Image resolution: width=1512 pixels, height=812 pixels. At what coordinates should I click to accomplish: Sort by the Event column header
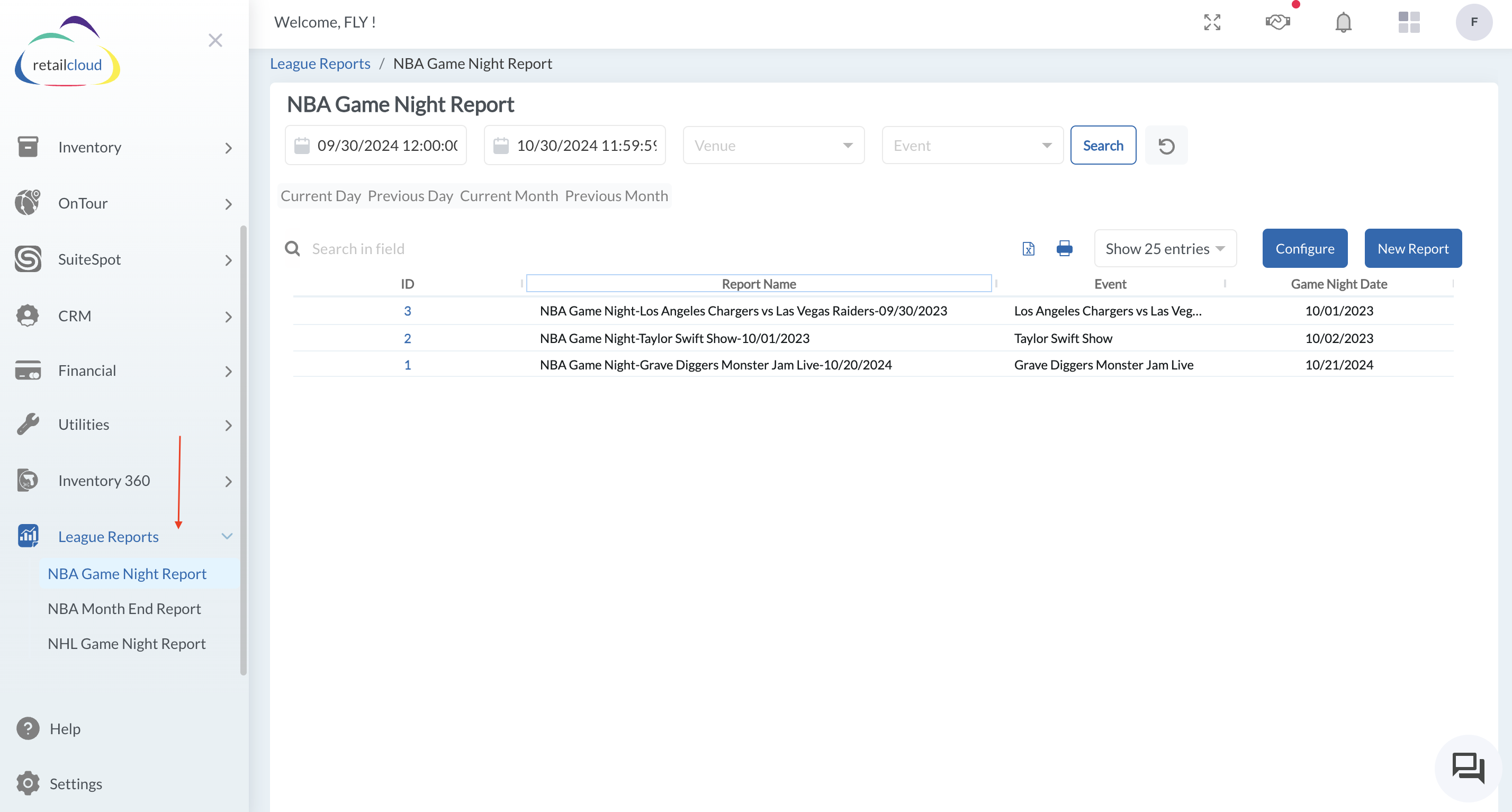tap(1110, 284)
